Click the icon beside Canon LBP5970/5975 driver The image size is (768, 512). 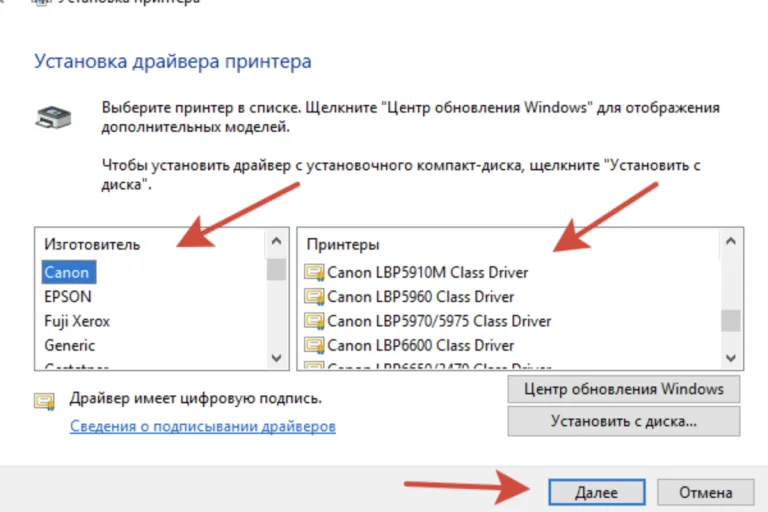click(x=314, y=321)
